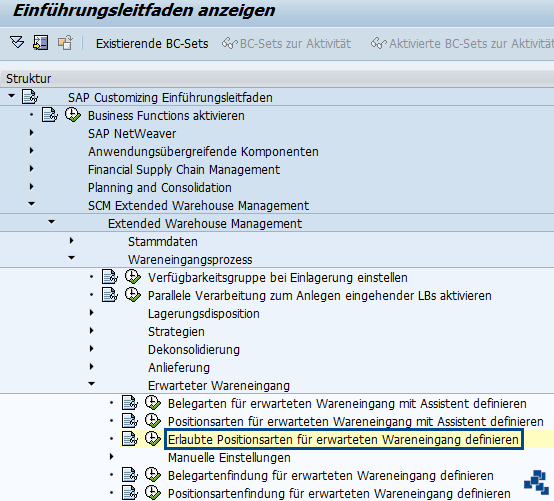554x501 pixels.
Task: Execute activity icon for Business Functions aktivieren
Action: pos(73,115)
